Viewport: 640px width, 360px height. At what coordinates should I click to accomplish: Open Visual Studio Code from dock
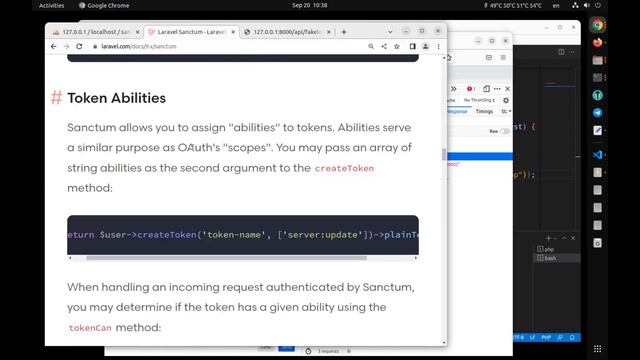click(x=598, y=155)
